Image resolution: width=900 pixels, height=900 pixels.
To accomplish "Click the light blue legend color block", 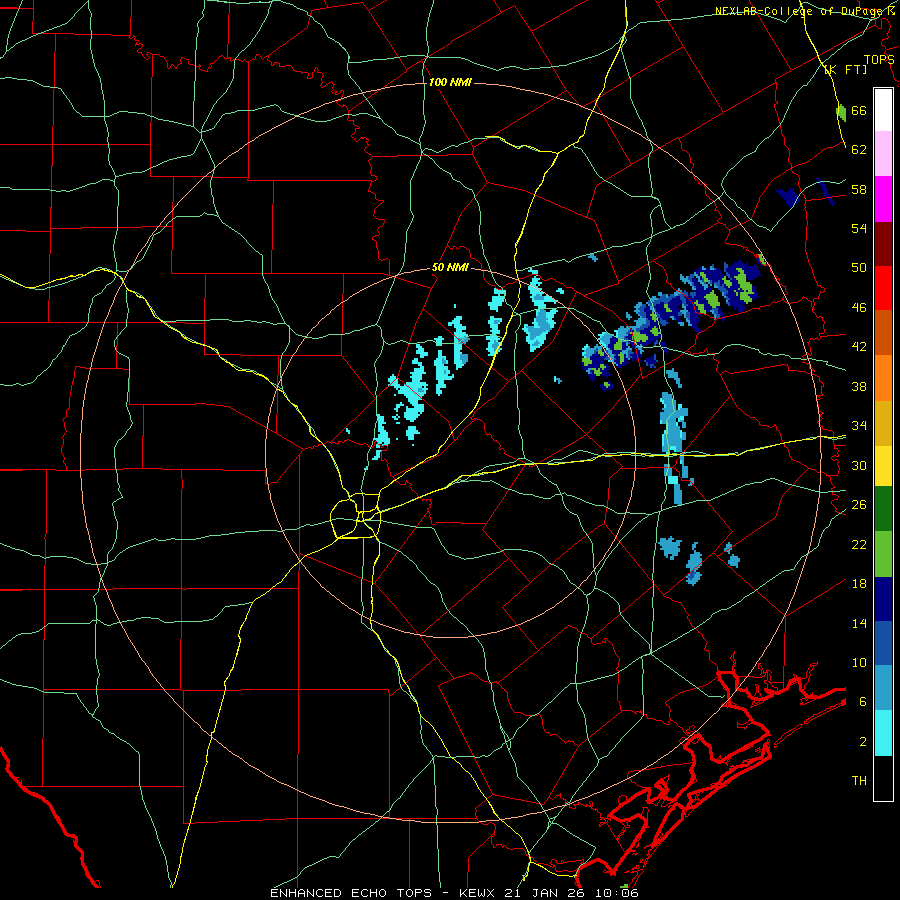I will (883, 688).
